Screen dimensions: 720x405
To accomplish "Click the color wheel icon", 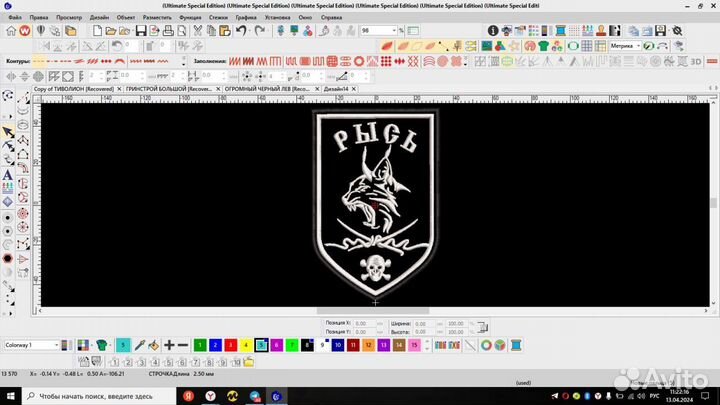I will [485, 345].
